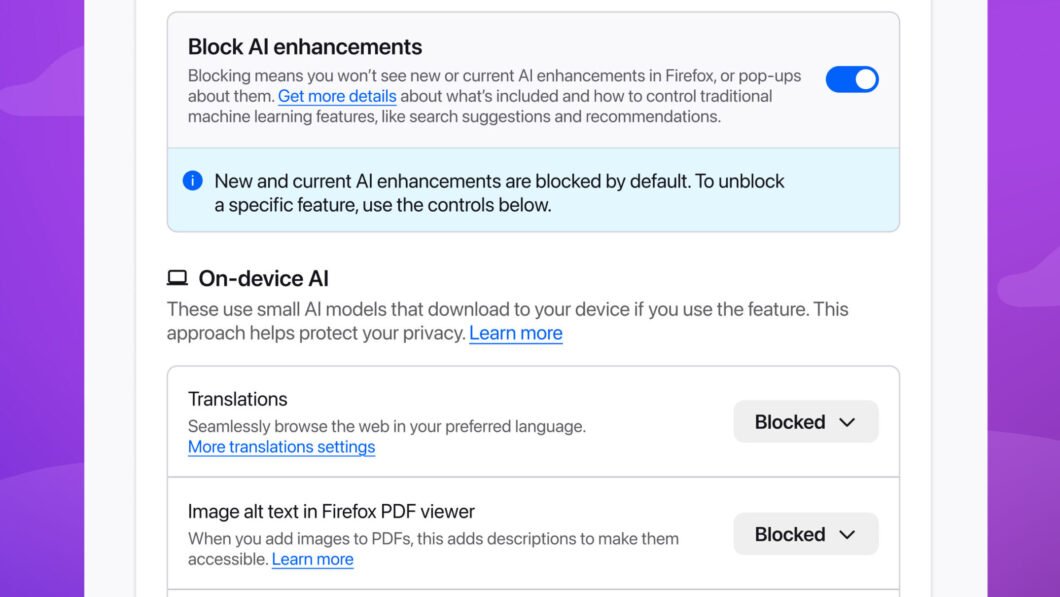Turn off the Block AI enhancements switch

coord(851,79)
